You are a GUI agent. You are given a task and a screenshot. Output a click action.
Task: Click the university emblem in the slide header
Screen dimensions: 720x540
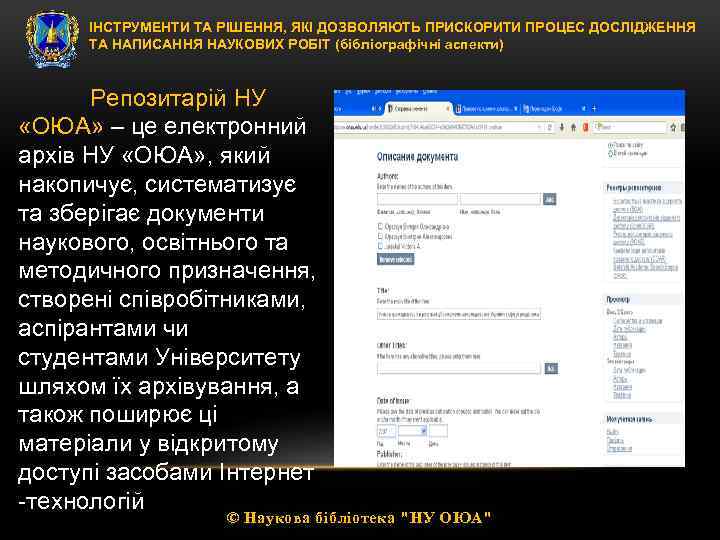[x=52, y=40]
